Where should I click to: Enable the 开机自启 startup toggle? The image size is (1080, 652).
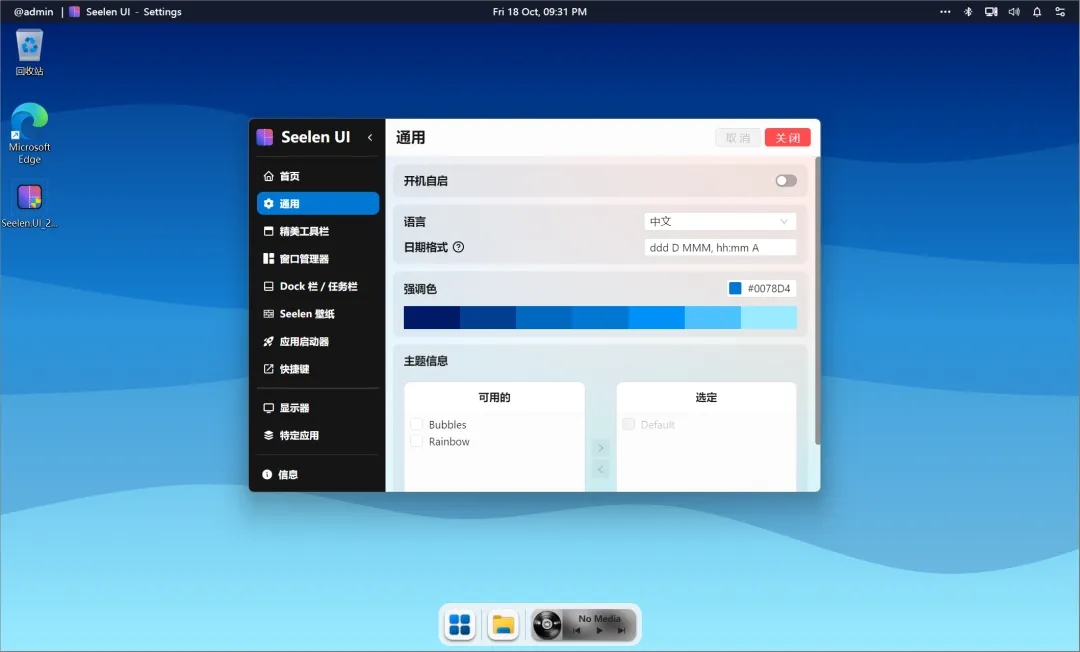point(786,180)
